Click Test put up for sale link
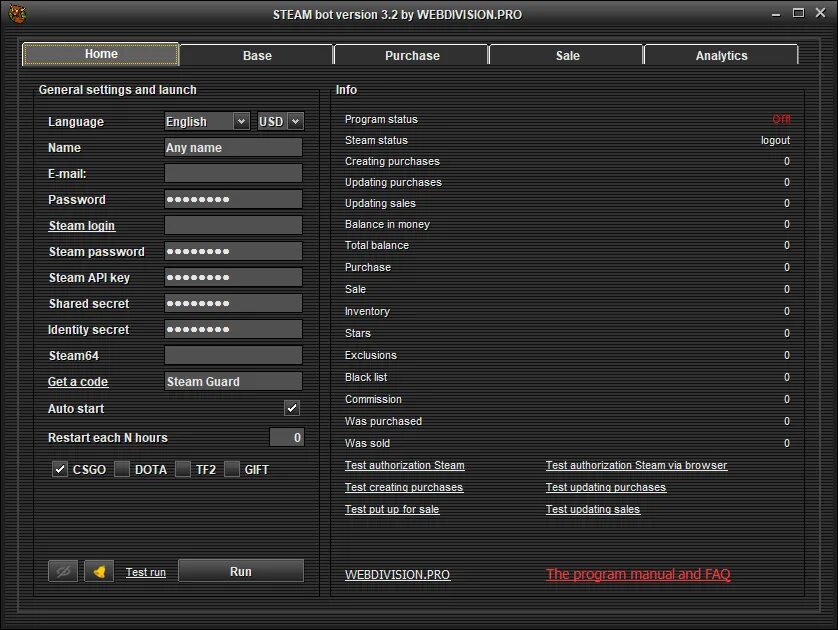The width and height of the screenshot is (838, 630). click(x=392, y=509)
